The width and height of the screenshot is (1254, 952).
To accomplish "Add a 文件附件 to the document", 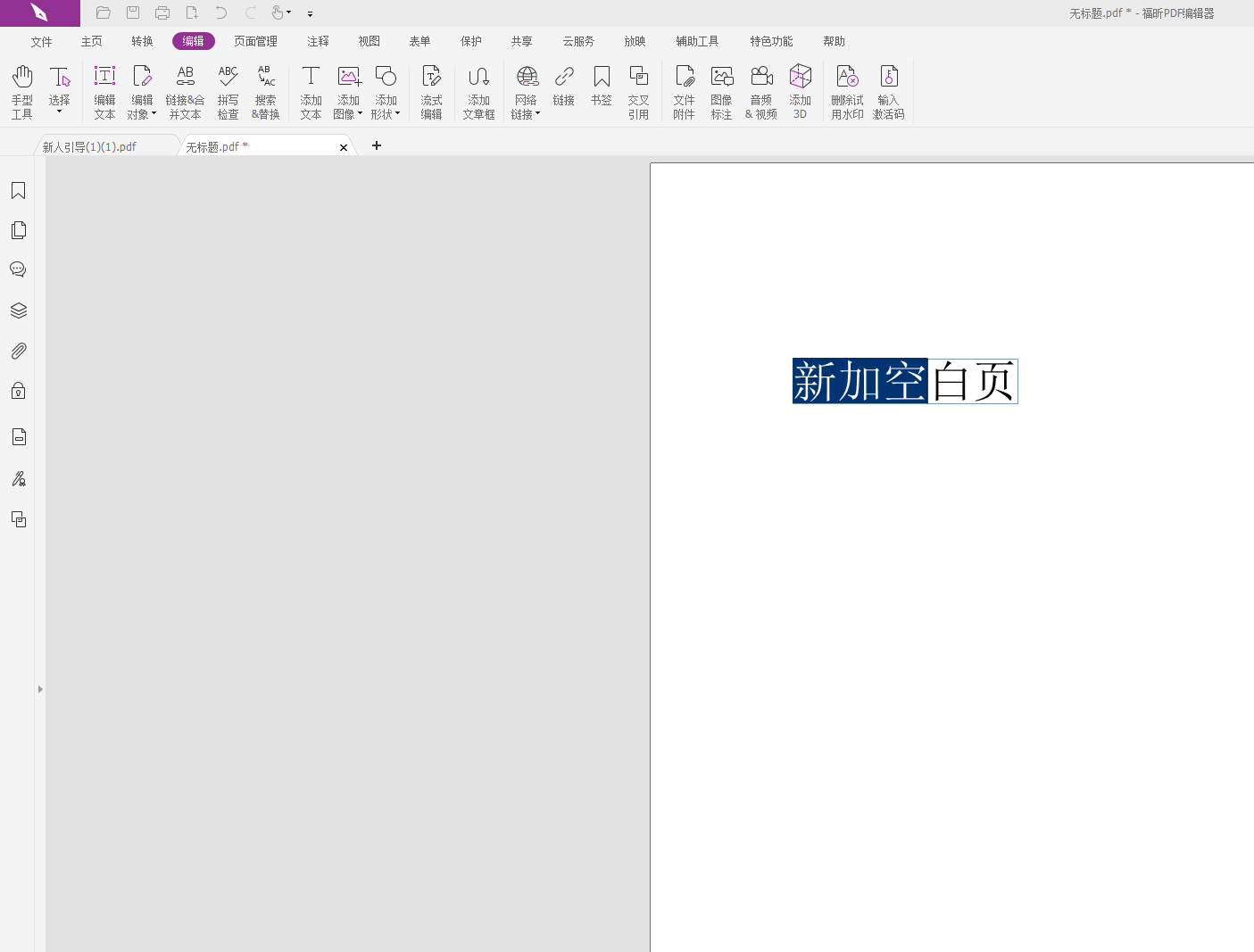I will tap(684, 89).
